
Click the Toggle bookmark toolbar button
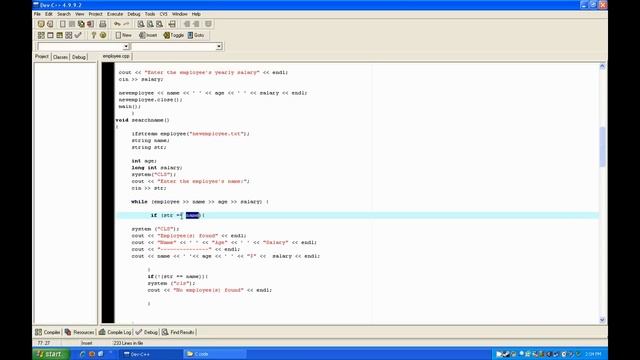[174, 35]
